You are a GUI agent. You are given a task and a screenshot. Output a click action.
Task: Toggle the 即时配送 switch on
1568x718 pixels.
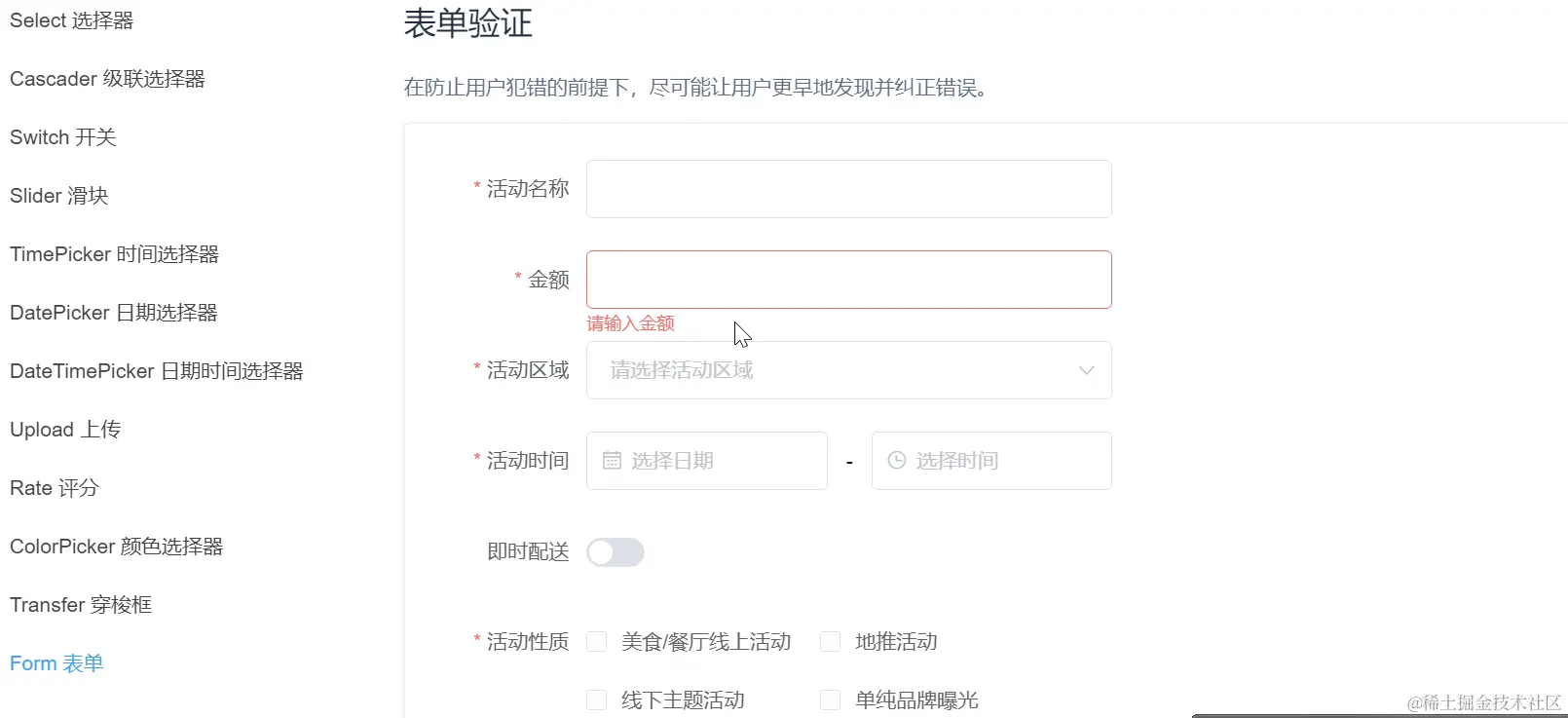(x=616, y=552)
